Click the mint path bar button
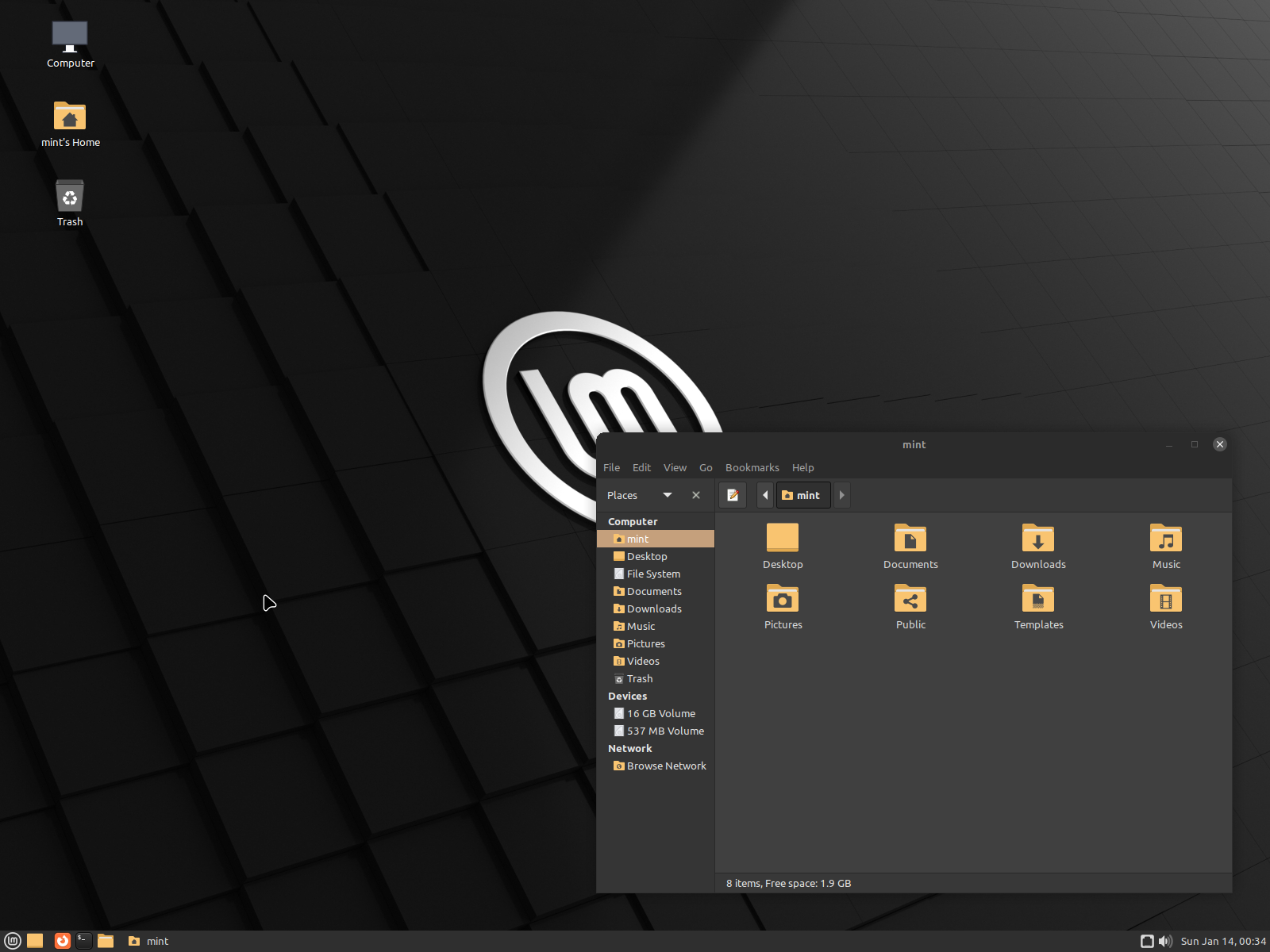Screen dimensions: 1270x952 [x=802, y=495]
